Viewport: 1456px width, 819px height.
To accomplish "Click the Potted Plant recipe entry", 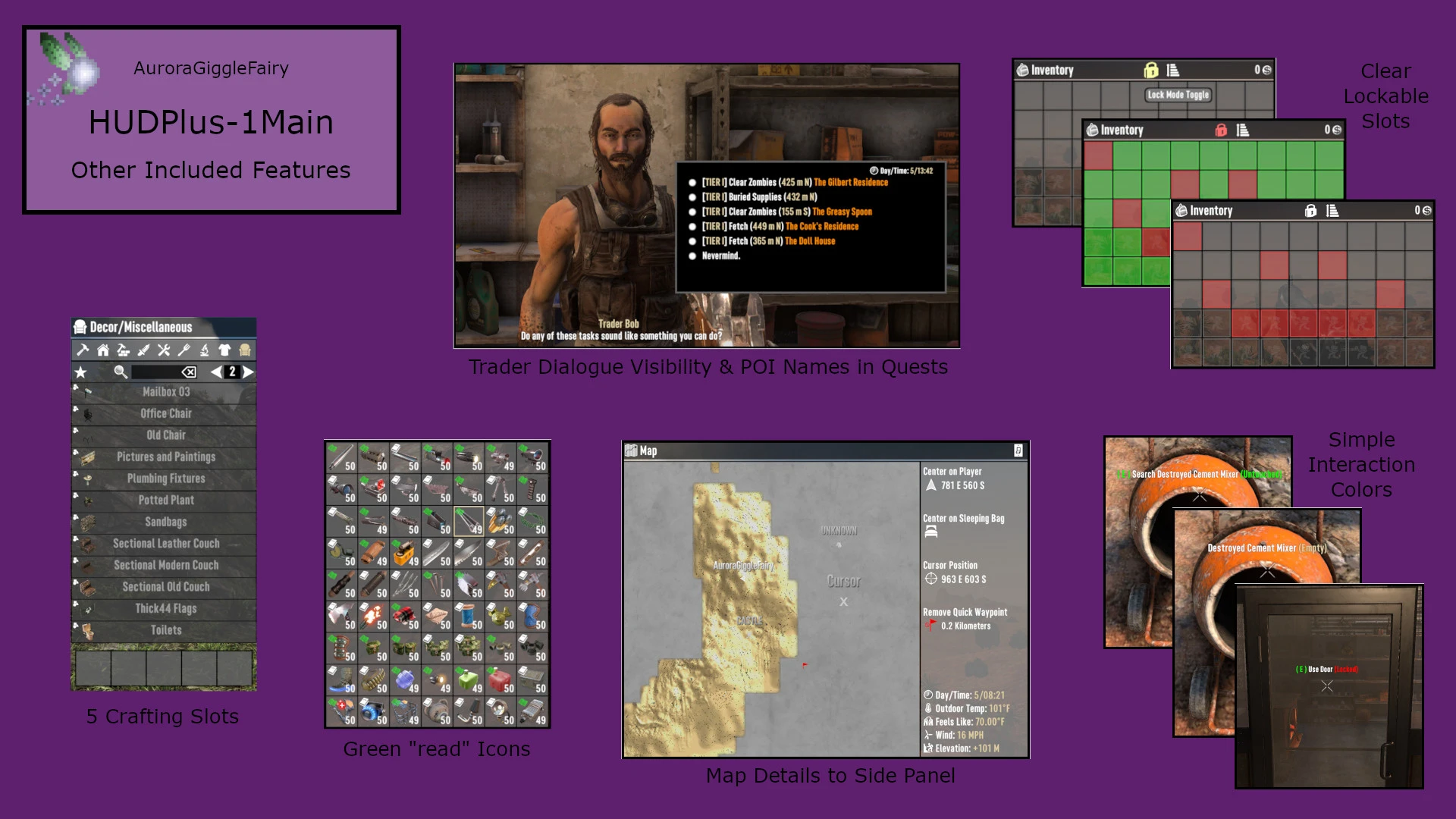I will point(166,500).
